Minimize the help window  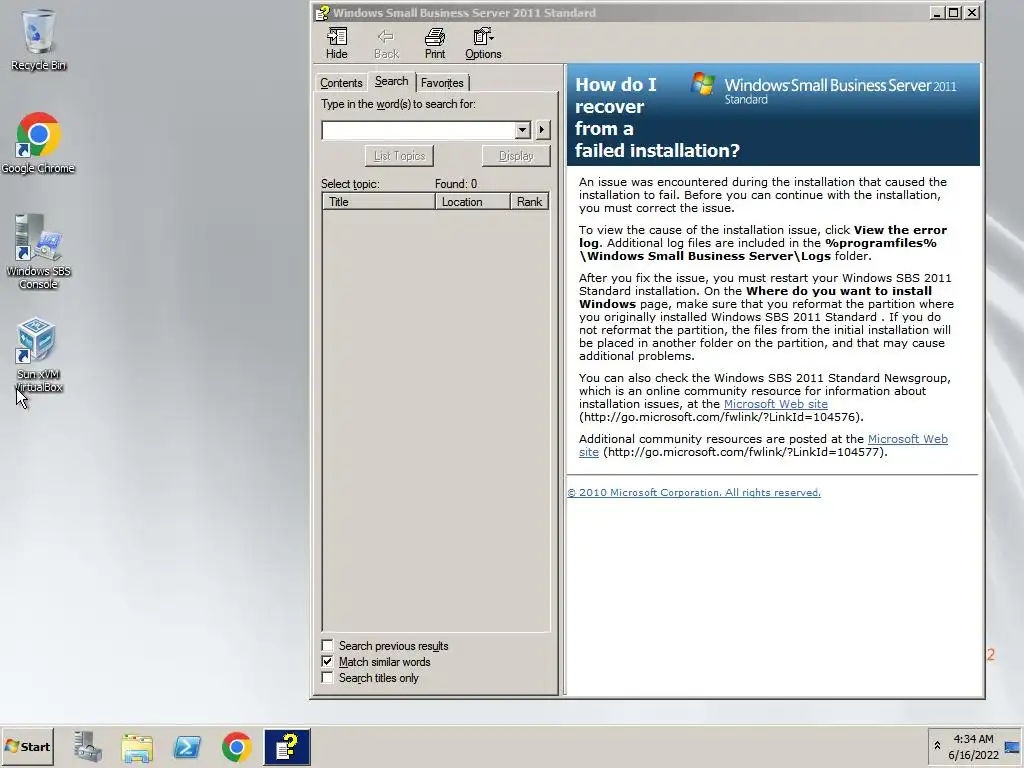point(936,12)
